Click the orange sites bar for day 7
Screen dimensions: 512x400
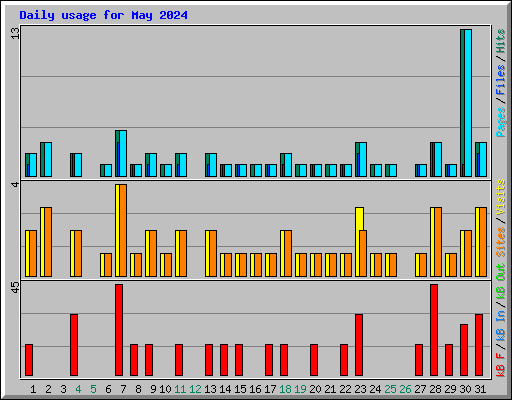(123, 230)
